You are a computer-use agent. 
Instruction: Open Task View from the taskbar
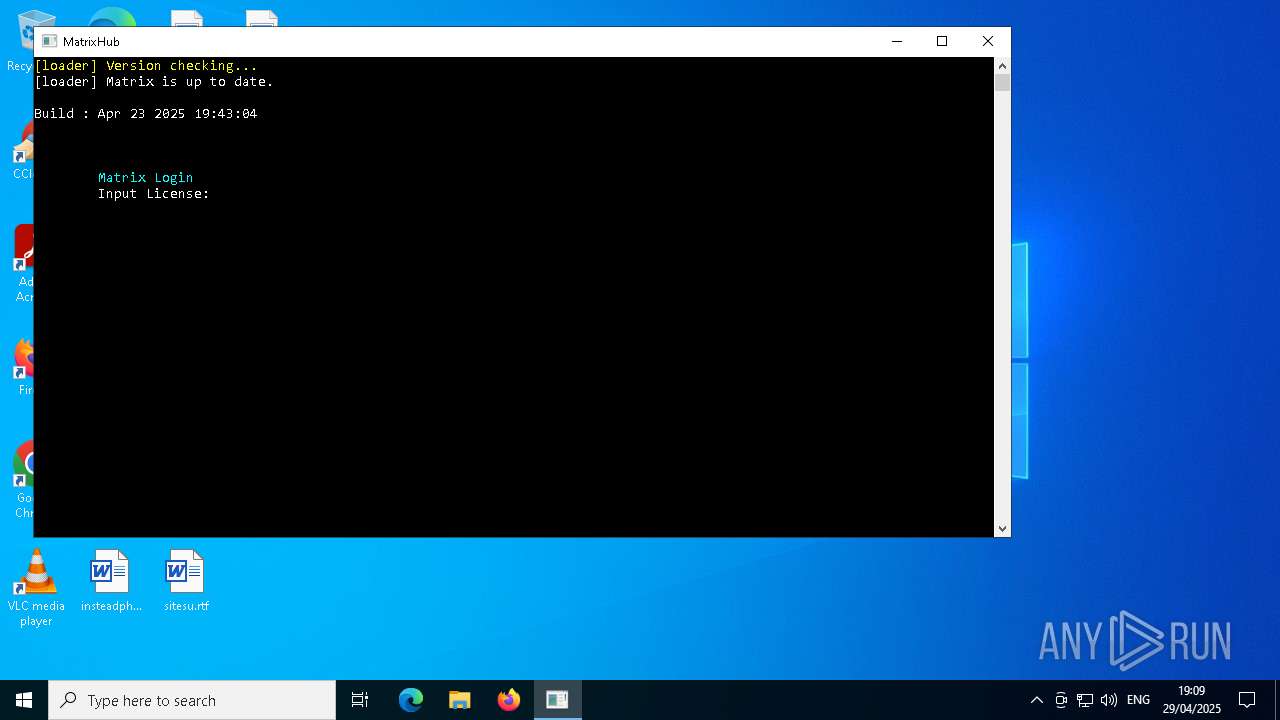[360, 700]
